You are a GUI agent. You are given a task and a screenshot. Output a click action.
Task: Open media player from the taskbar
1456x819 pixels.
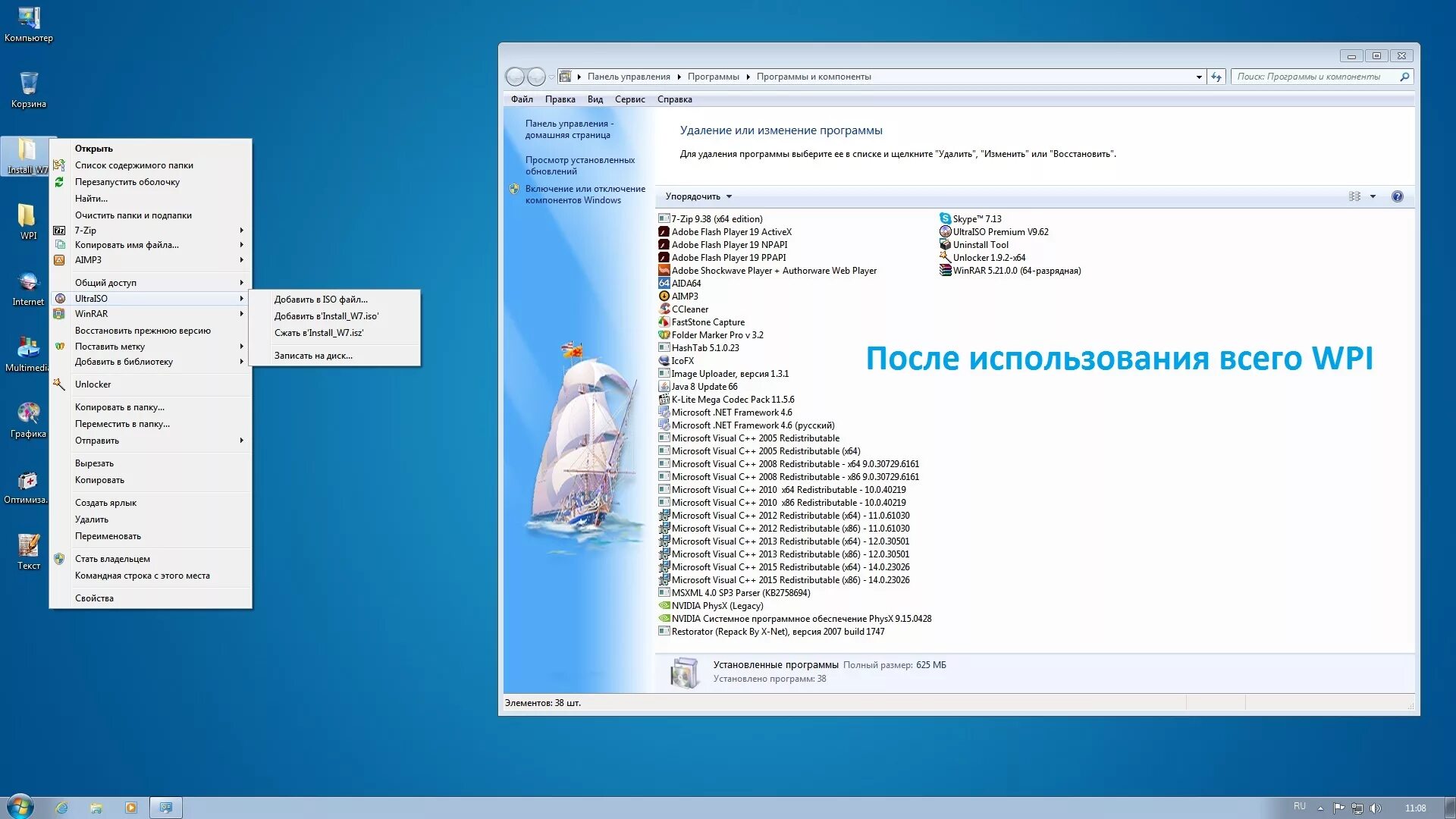pos(131,808)
